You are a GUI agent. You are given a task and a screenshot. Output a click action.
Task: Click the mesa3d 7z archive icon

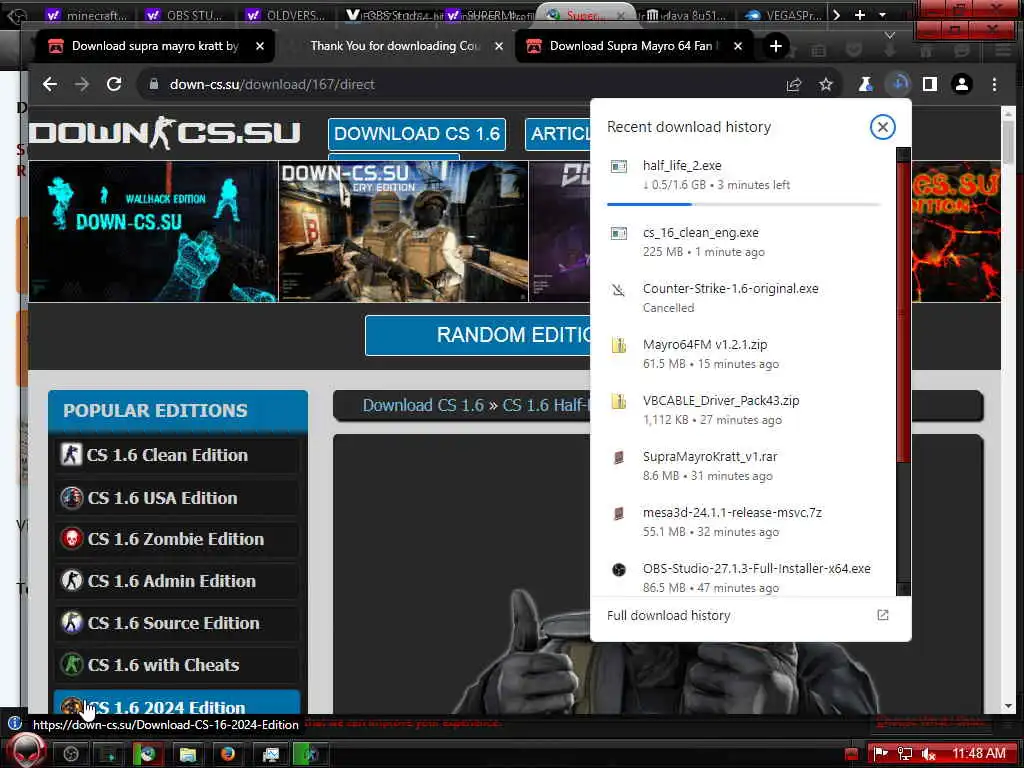pyautogui.click(x=618, y=513)
